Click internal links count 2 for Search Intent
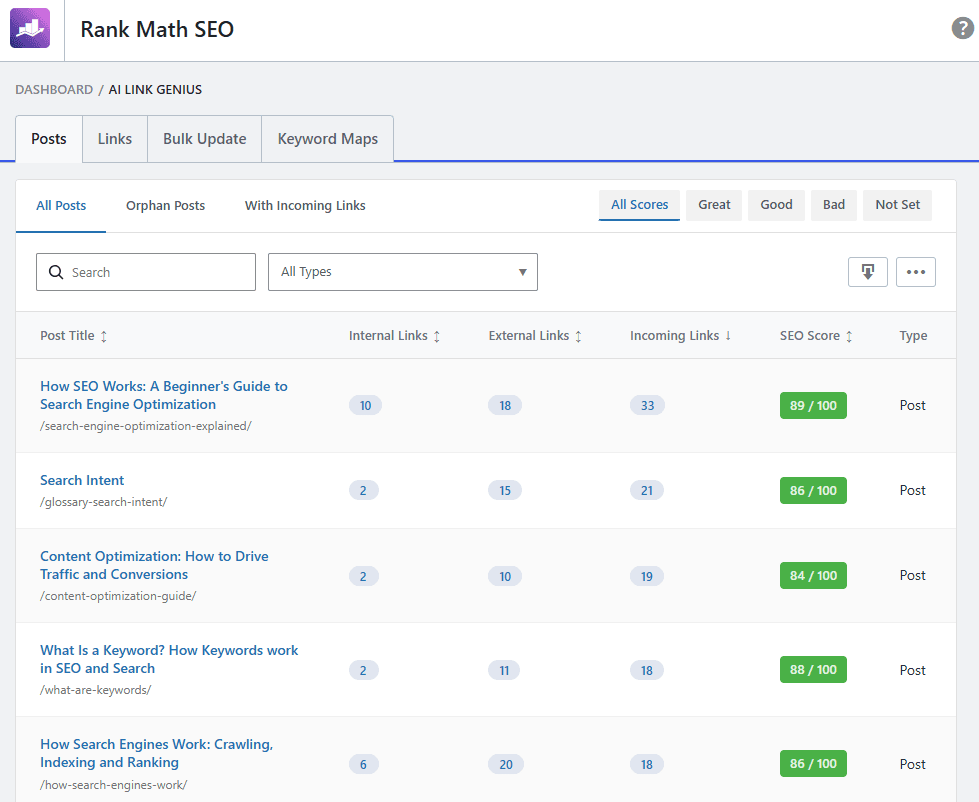Viewport: 979px width, 802px height. click(363, 491)
